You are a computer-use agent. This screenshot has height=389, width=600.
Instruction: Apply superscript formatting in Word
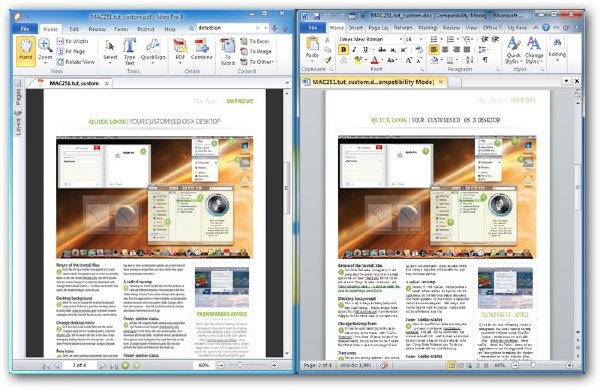(404, 50)
